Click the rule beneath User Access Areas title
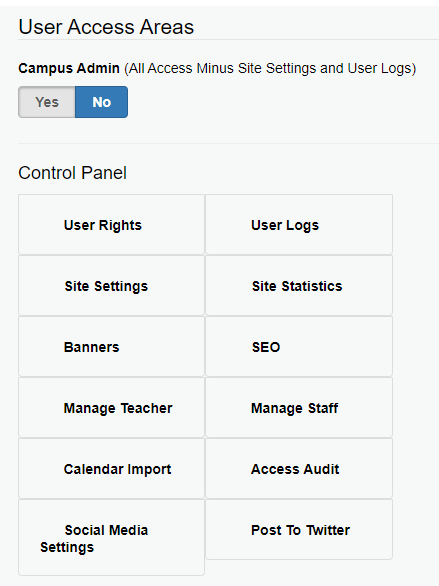Image resolution: width=439 pixels, height=586 pixels. click(x=228, y=39)
